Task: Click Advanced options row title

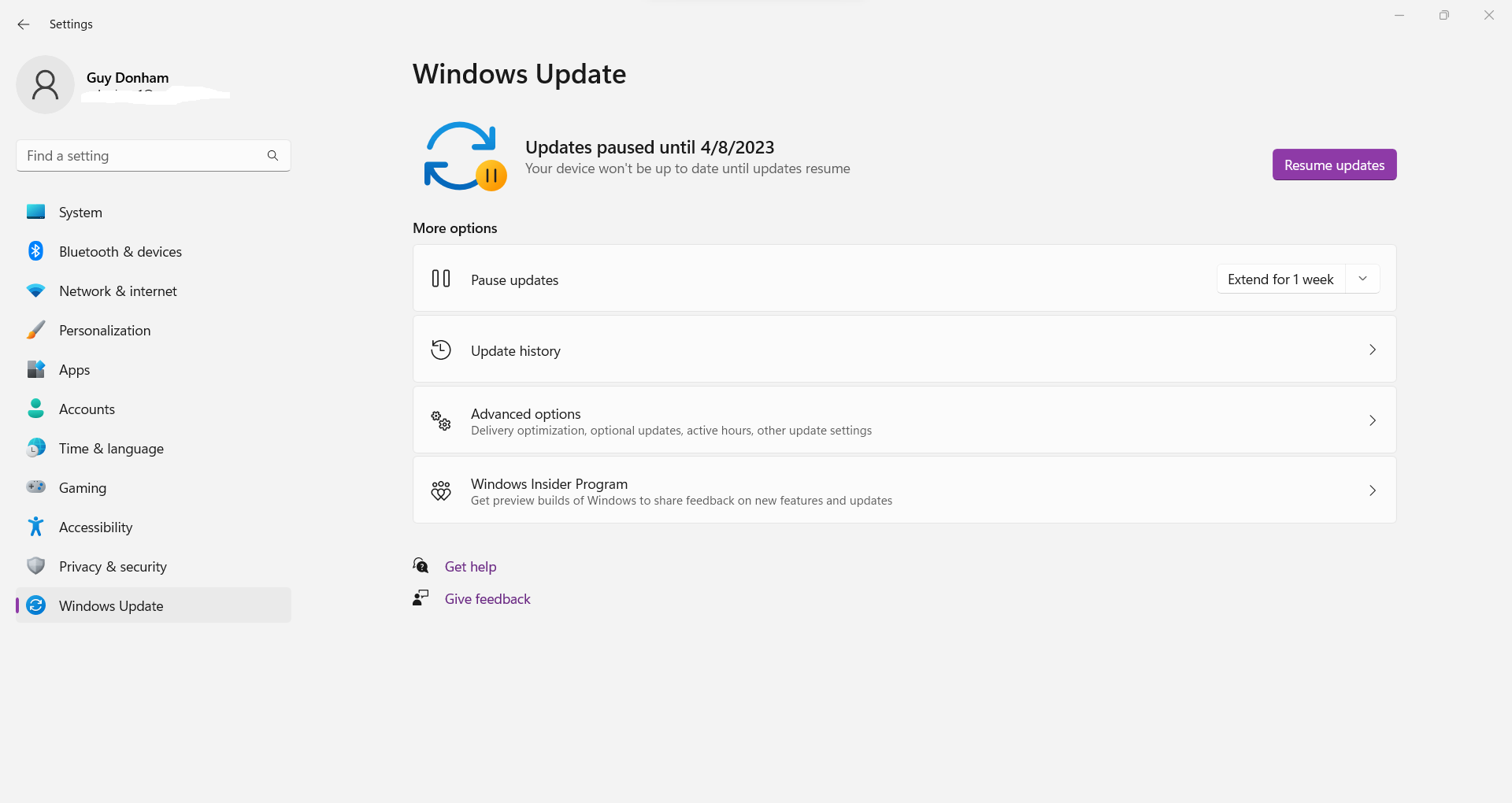Action: pos(525,413)
